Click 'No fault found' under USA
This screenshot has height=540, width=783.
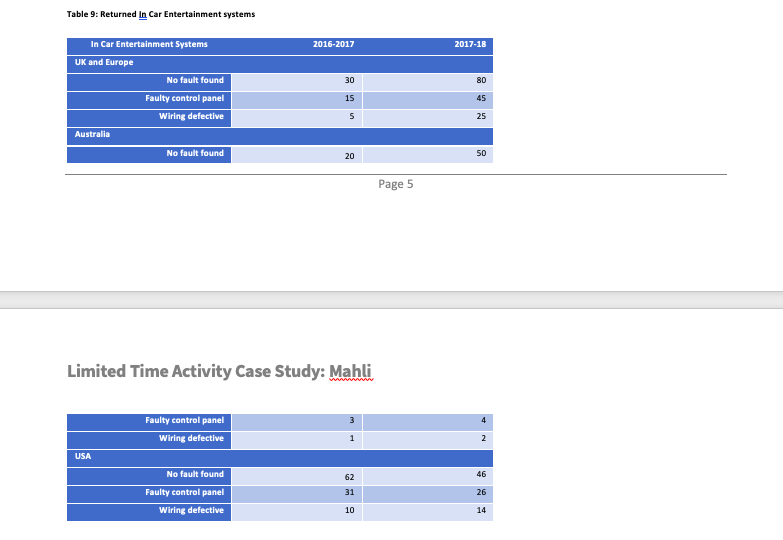tap(195, 475)
